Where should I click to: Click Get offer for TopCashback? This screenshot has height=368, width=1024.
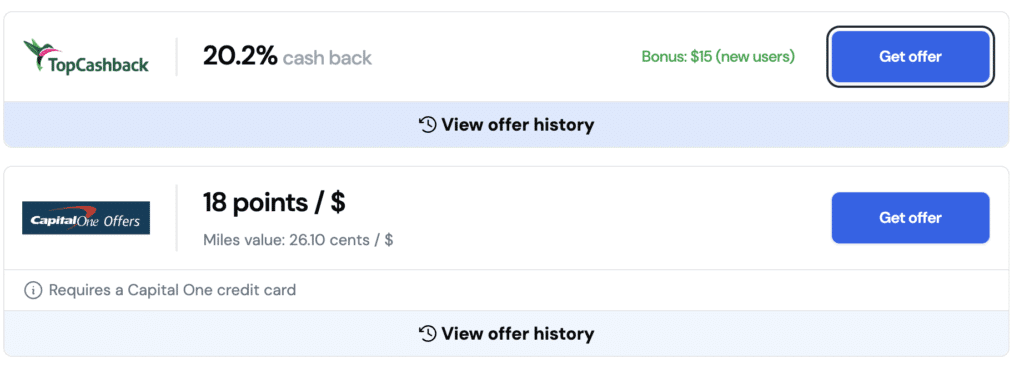pyautogui.click(x=910, y=57)
